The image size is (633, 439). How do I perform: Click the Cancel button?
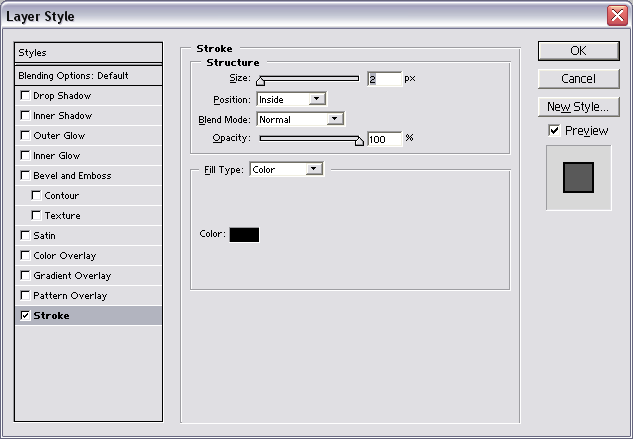[x=579, y=79]
